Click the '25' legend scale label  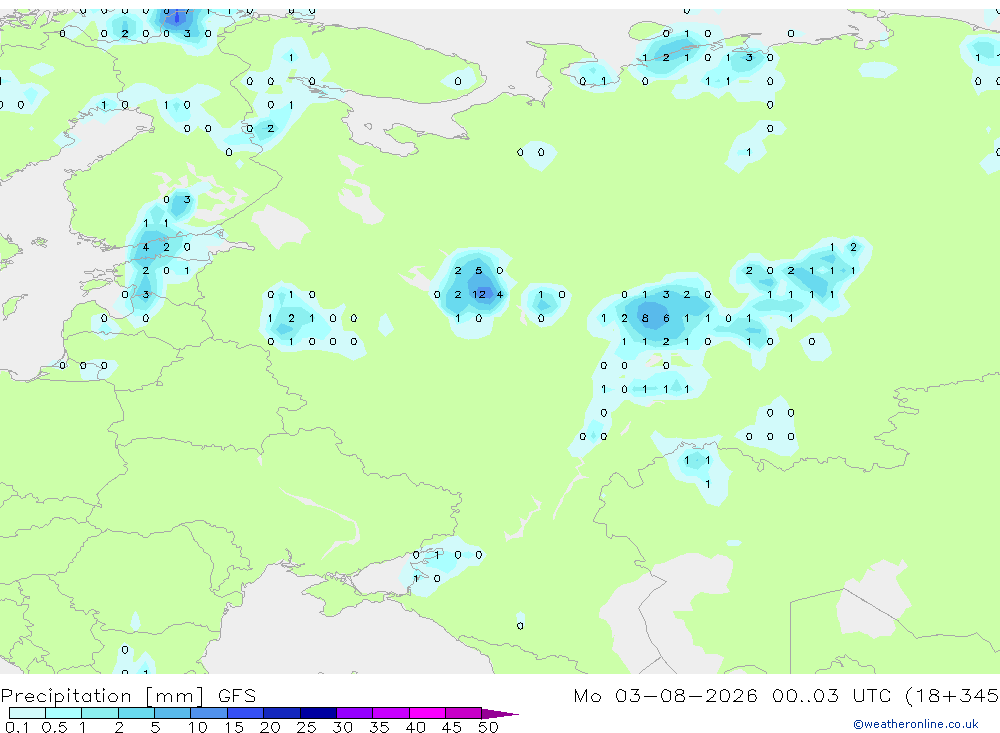[306, 727]
